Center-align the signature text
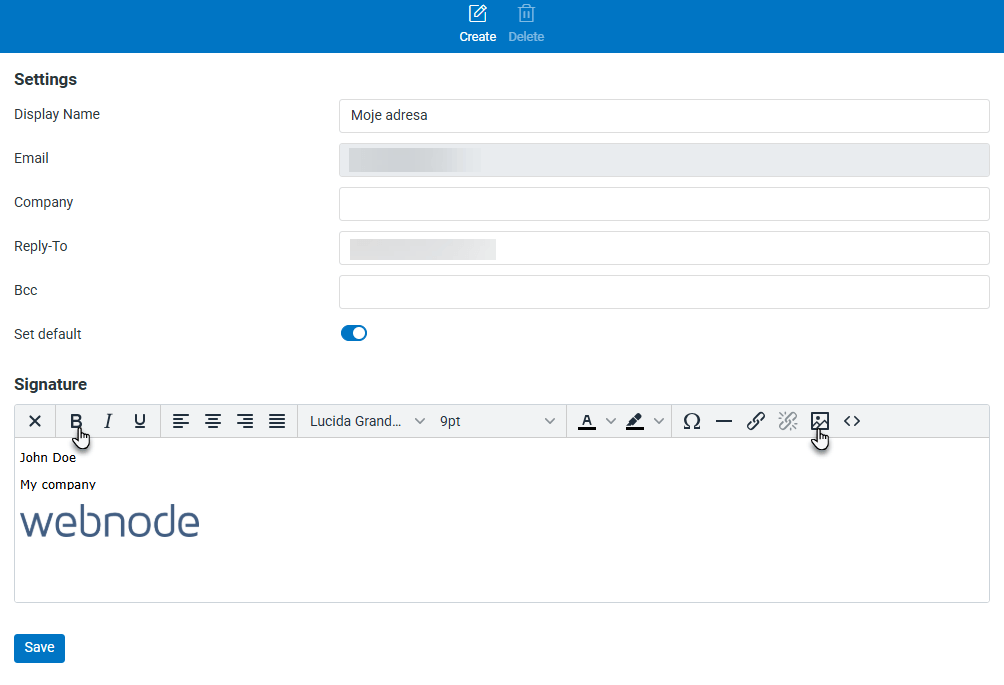Image resolution: width=1004 pixels, height=685 pixels. click(213, 421)
